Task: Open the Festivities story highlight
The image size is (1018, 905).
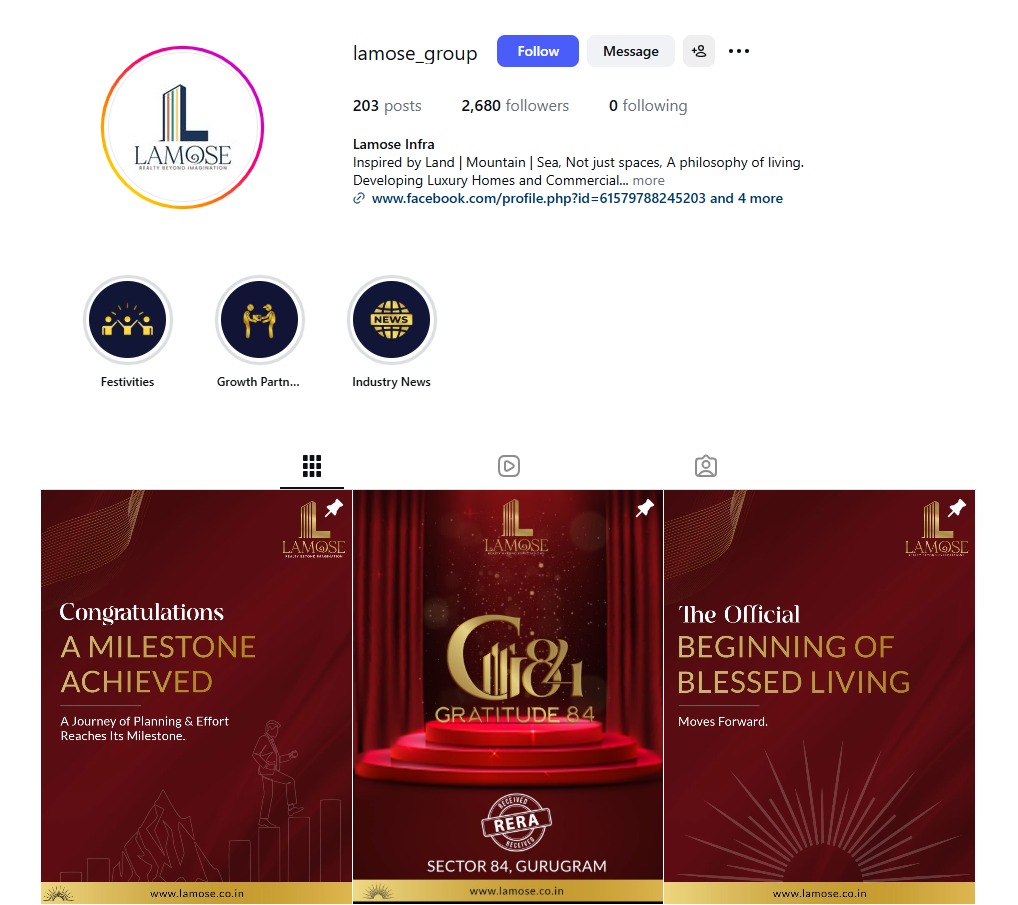Action: click(127, 320)
